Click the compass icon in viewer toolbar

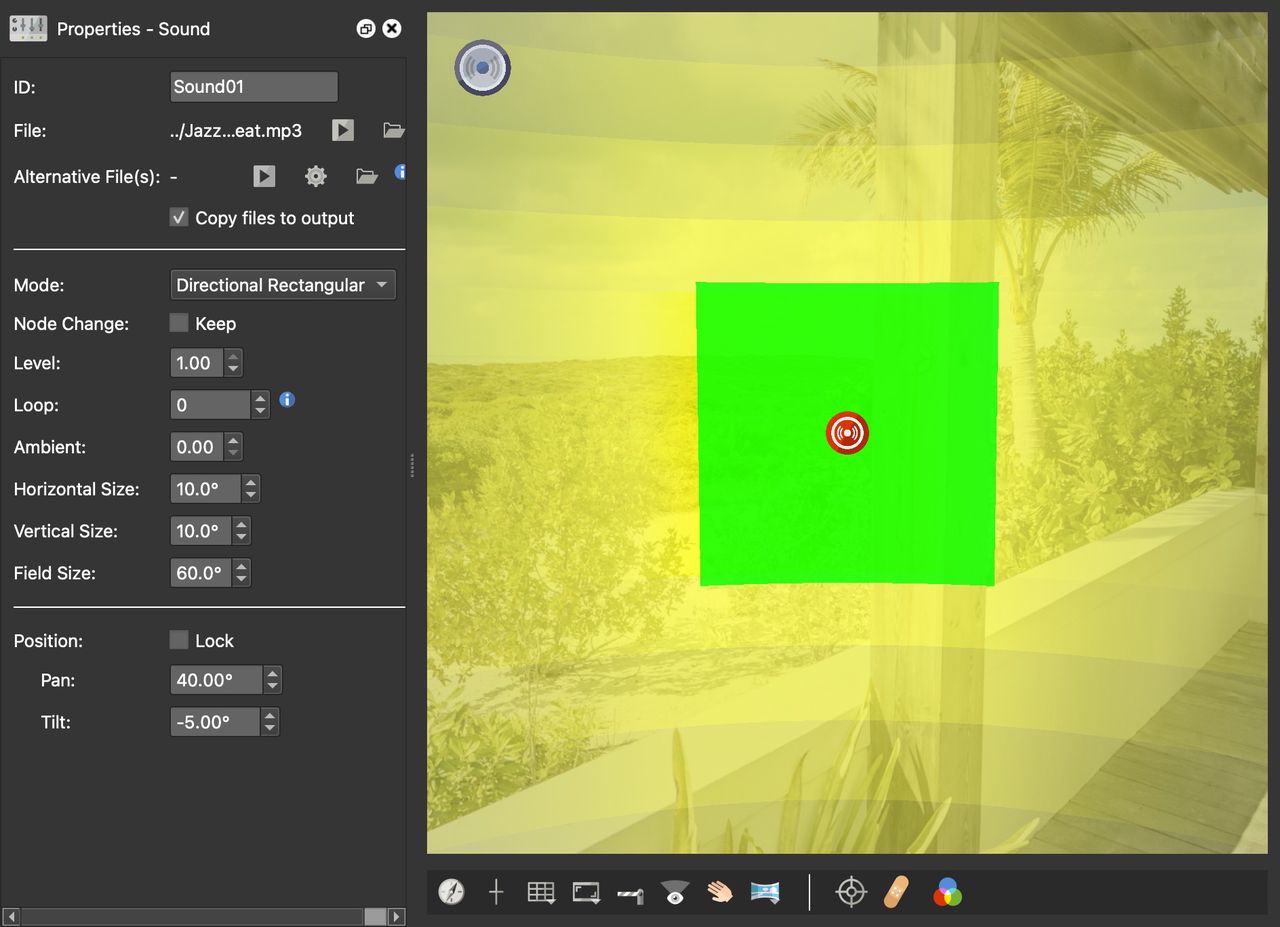pyautogui.click(x=452, y=892)
